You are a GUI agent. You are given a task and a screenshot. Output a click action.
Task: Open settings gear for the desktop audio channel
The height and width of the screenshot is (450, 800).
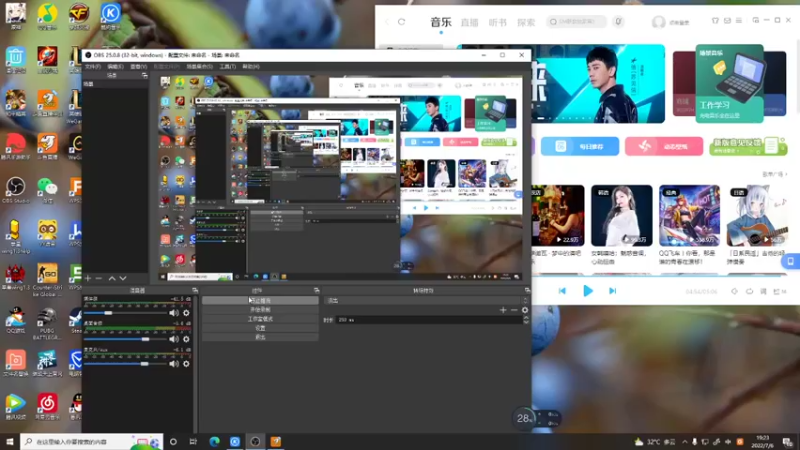(x=186, y=339)
